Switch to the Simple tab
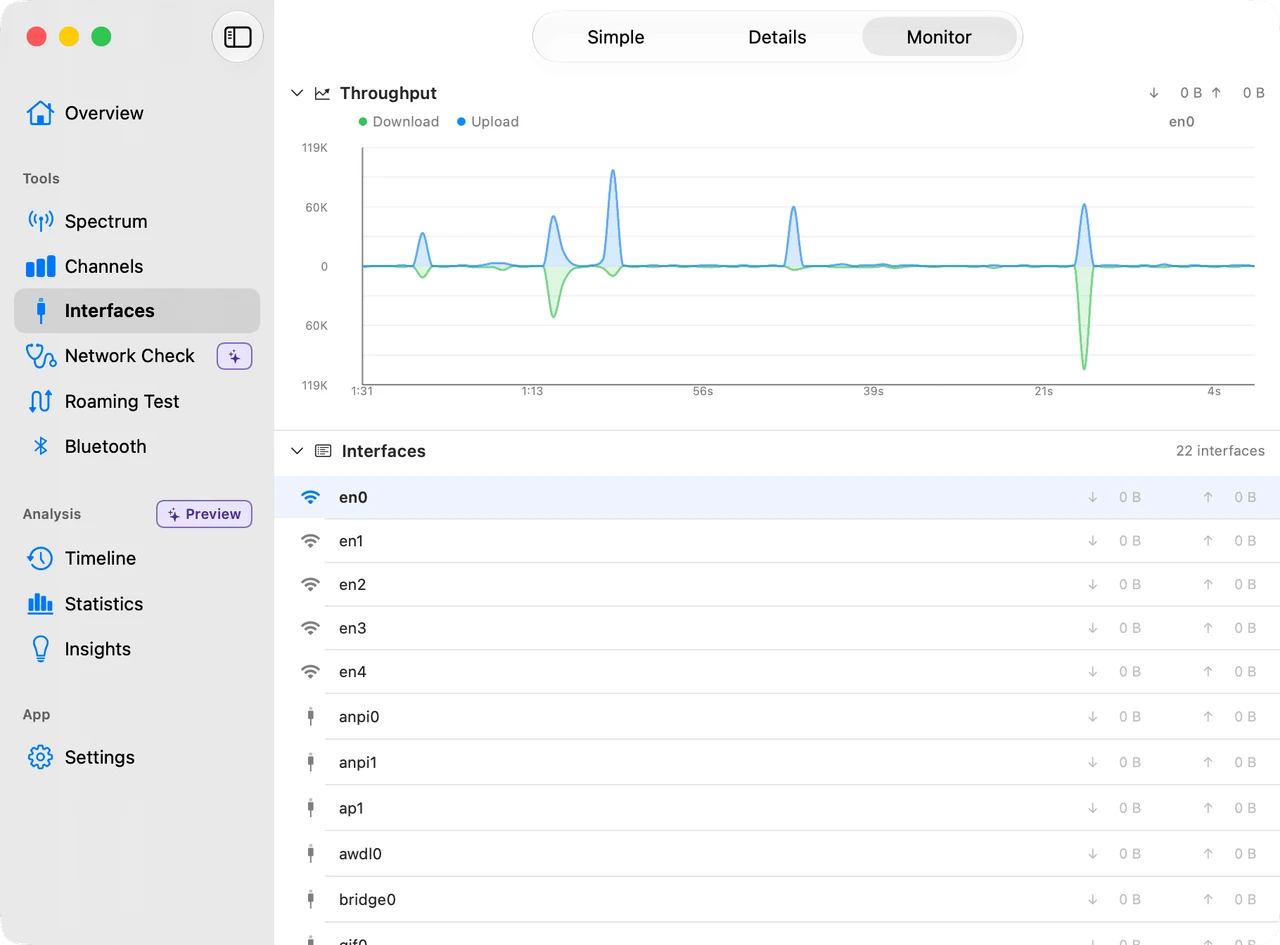This screenshot has width=1280, height=945. coord(616,37)
